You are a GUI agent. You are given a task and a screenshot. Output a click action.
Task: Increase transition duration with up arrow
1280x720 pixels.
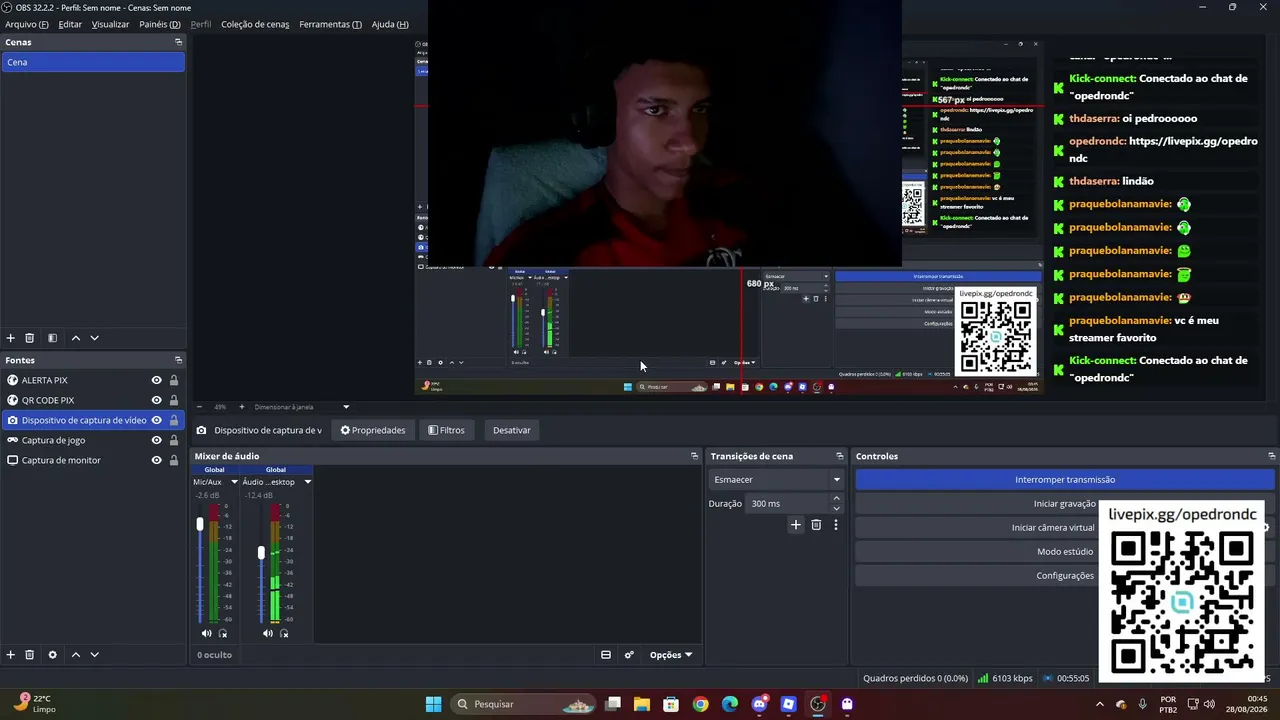point(836,498)
